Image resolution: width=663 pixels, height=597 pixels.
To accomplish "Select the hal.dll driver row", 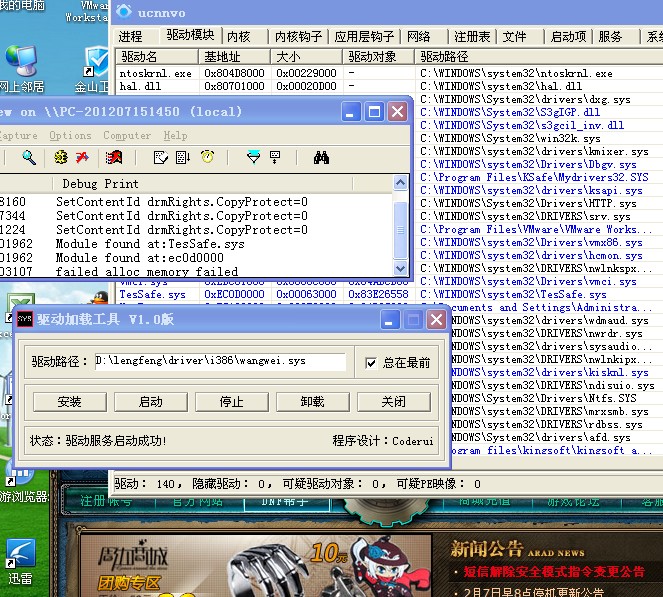I will point(389,86).
